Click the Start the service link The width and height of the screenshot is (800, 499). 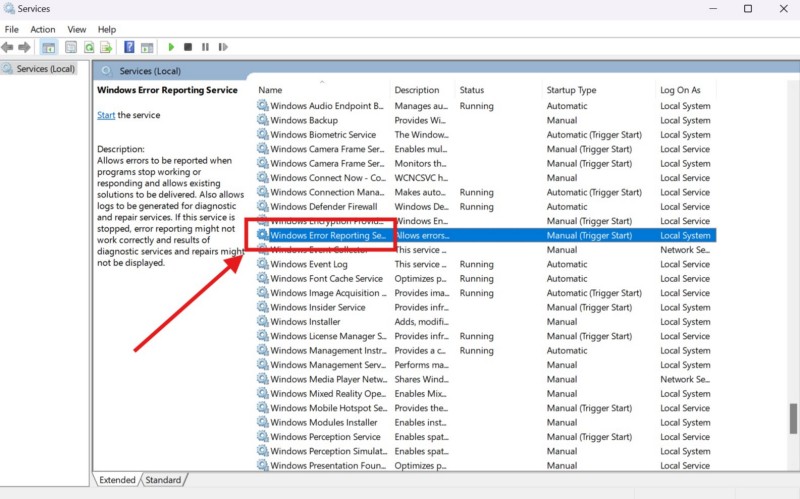tap(105, 115)
